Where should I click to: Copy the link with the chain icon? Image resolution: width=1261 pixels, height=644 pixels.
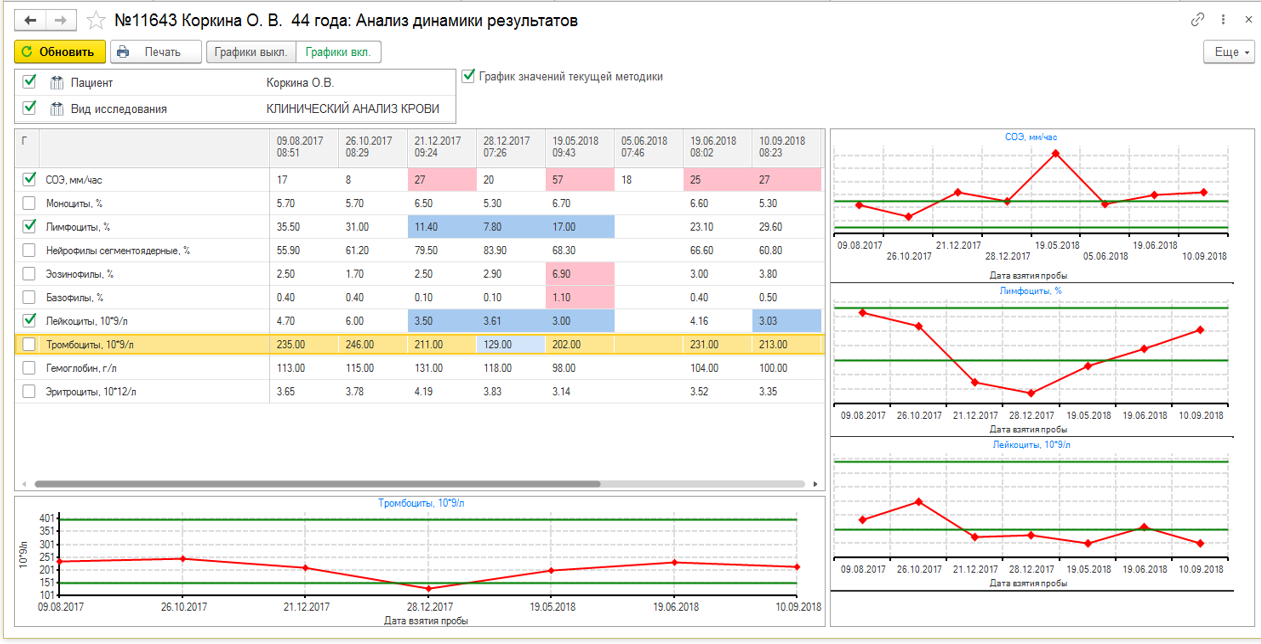(x=1198, y=20)
